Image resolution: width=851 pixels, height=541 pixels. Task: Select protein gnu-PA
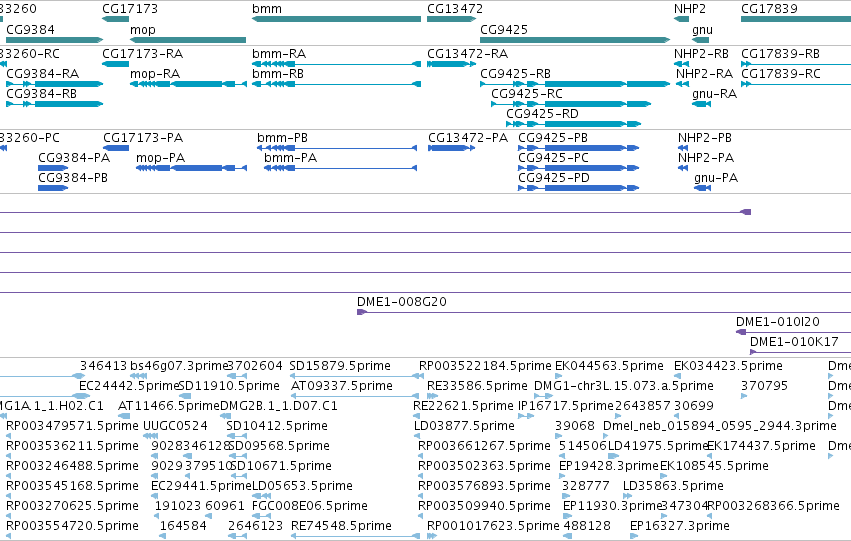point(702,188)
